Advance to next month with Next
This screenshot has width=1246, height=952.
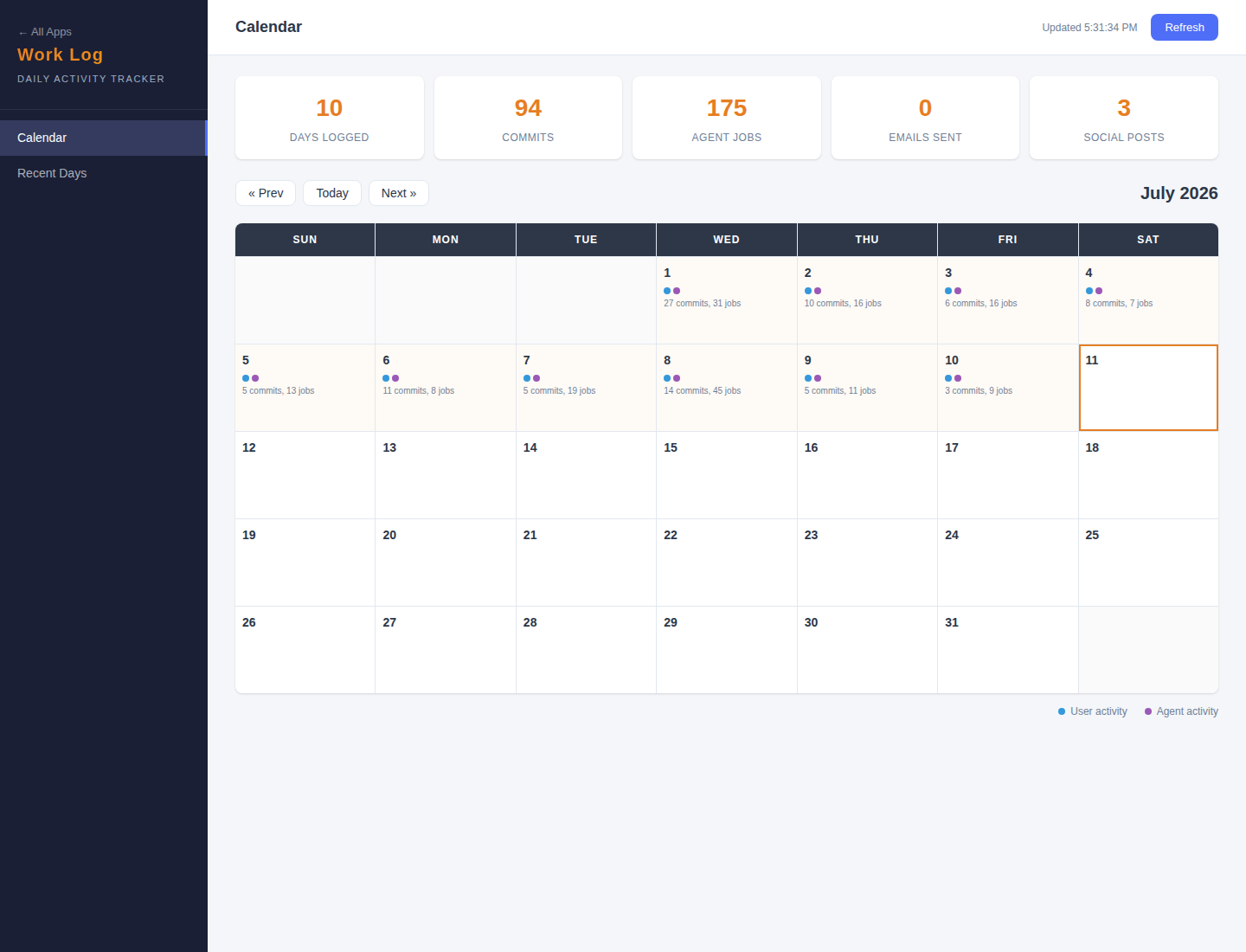coord(399,193)
